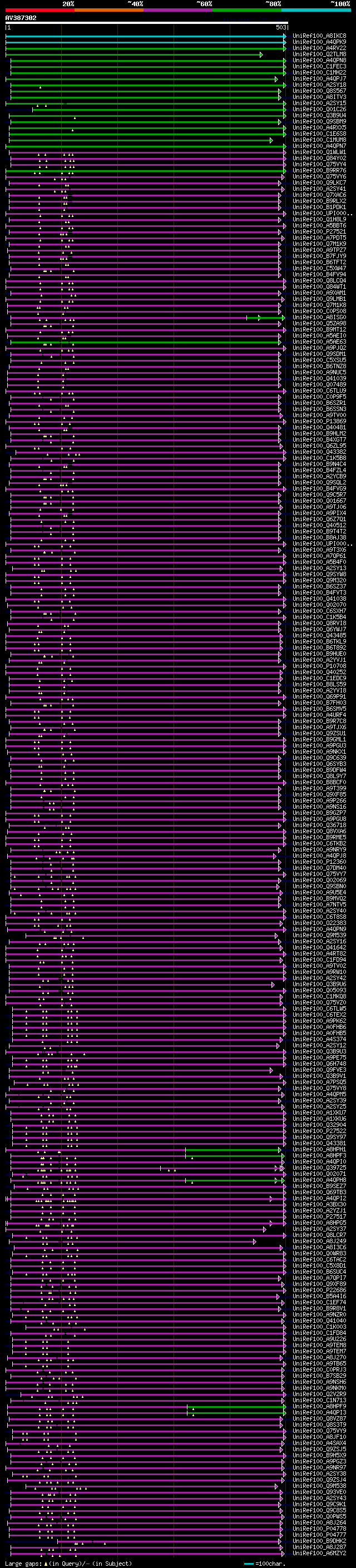Click the UniRef100_Q8LCQ4 label
This screenshot has width=356, height=1568.
319,280
